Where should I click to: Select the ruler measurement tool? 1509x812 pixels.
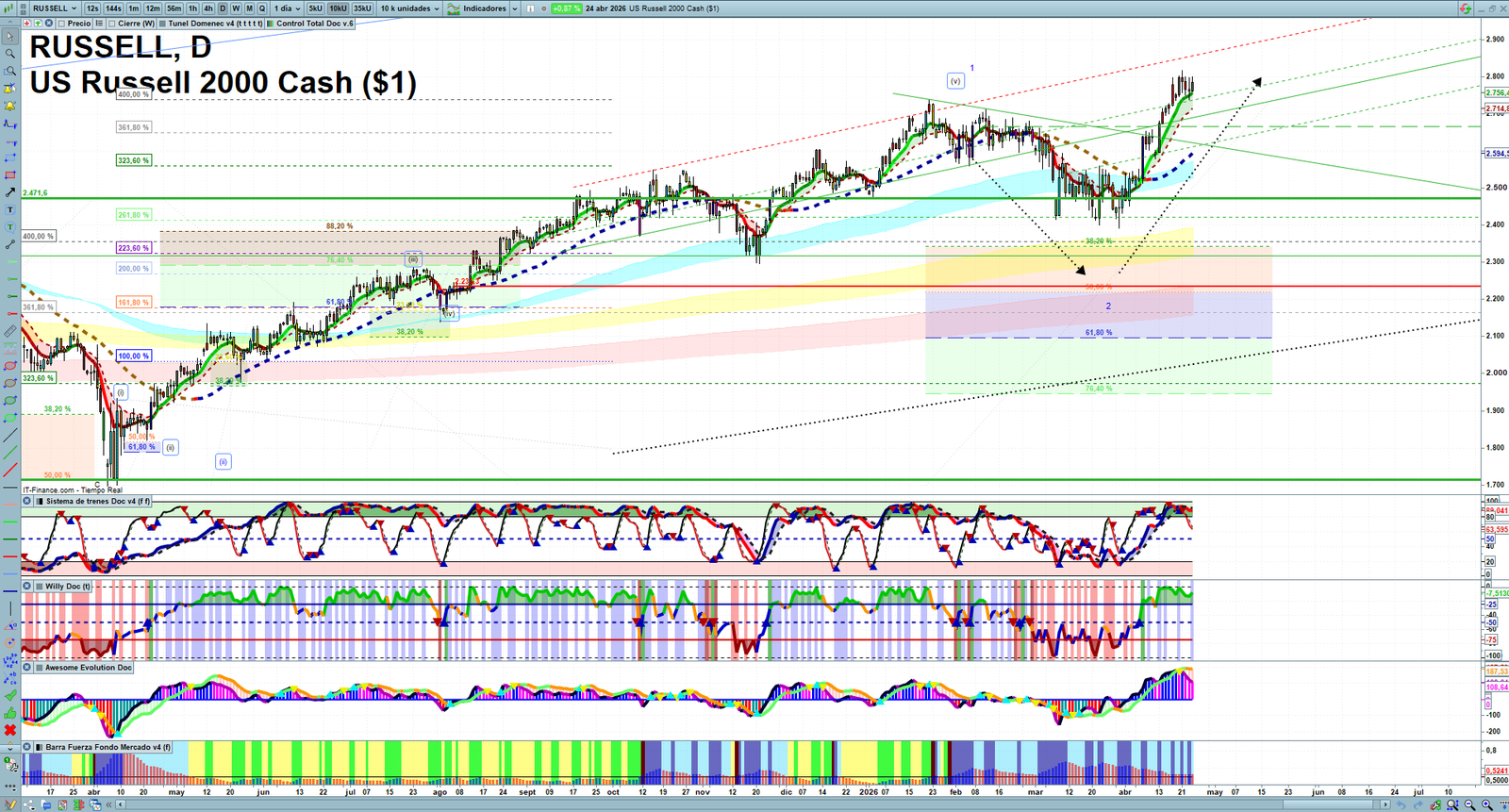10,332
